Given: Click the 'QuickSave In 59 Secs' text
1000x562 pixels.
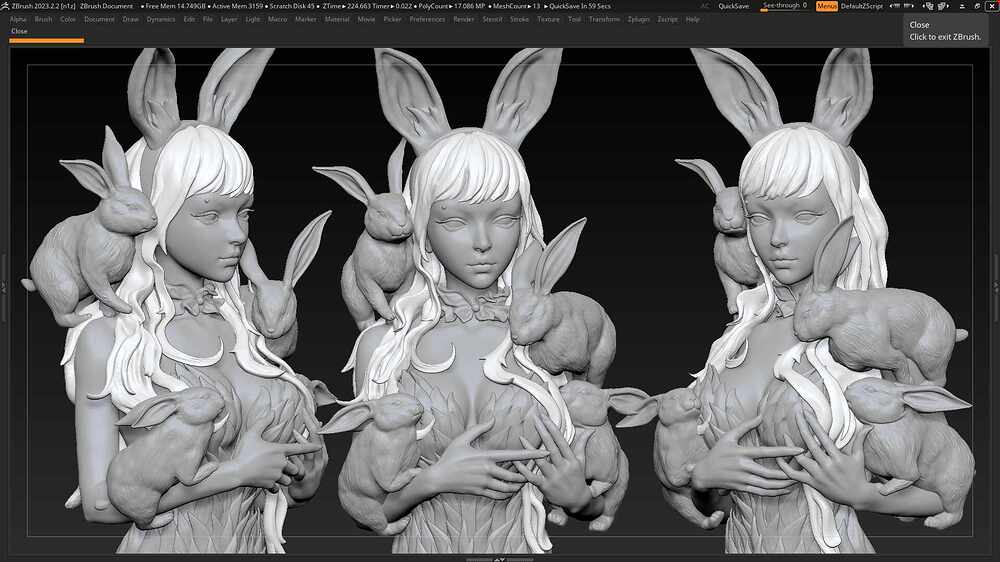Looking at the screenshot, I should 578,6.
